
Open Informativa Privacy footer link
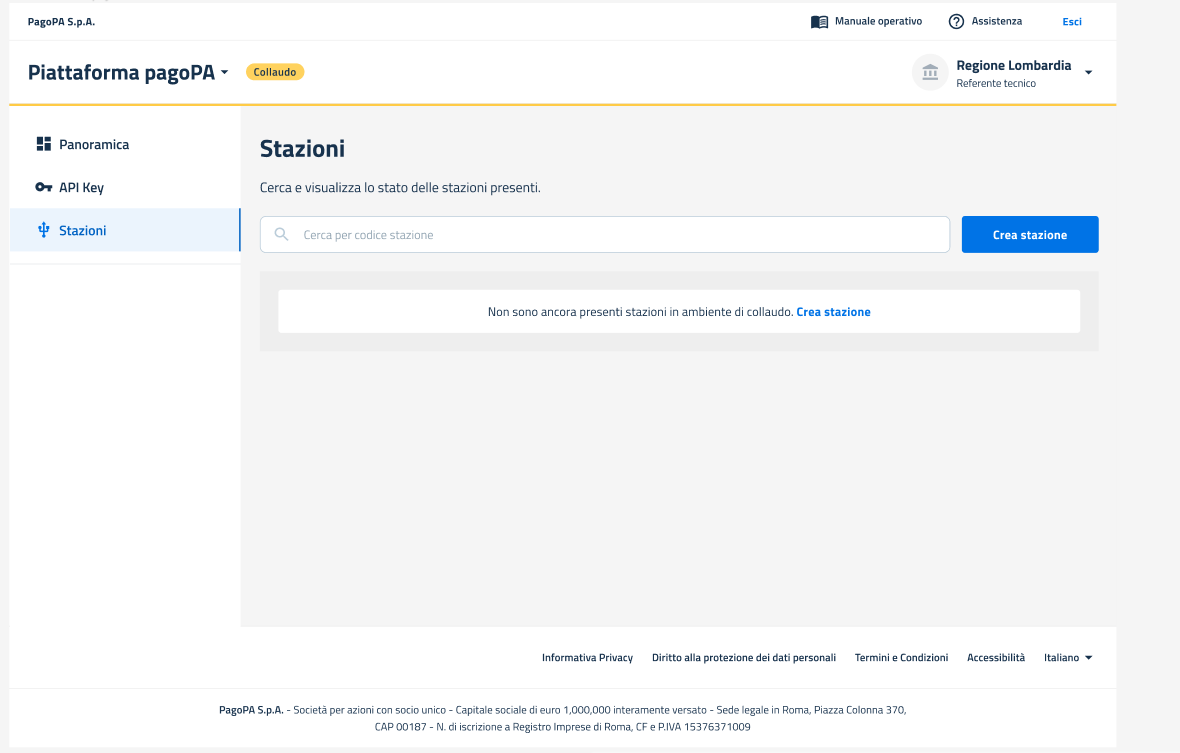[587, 658]
